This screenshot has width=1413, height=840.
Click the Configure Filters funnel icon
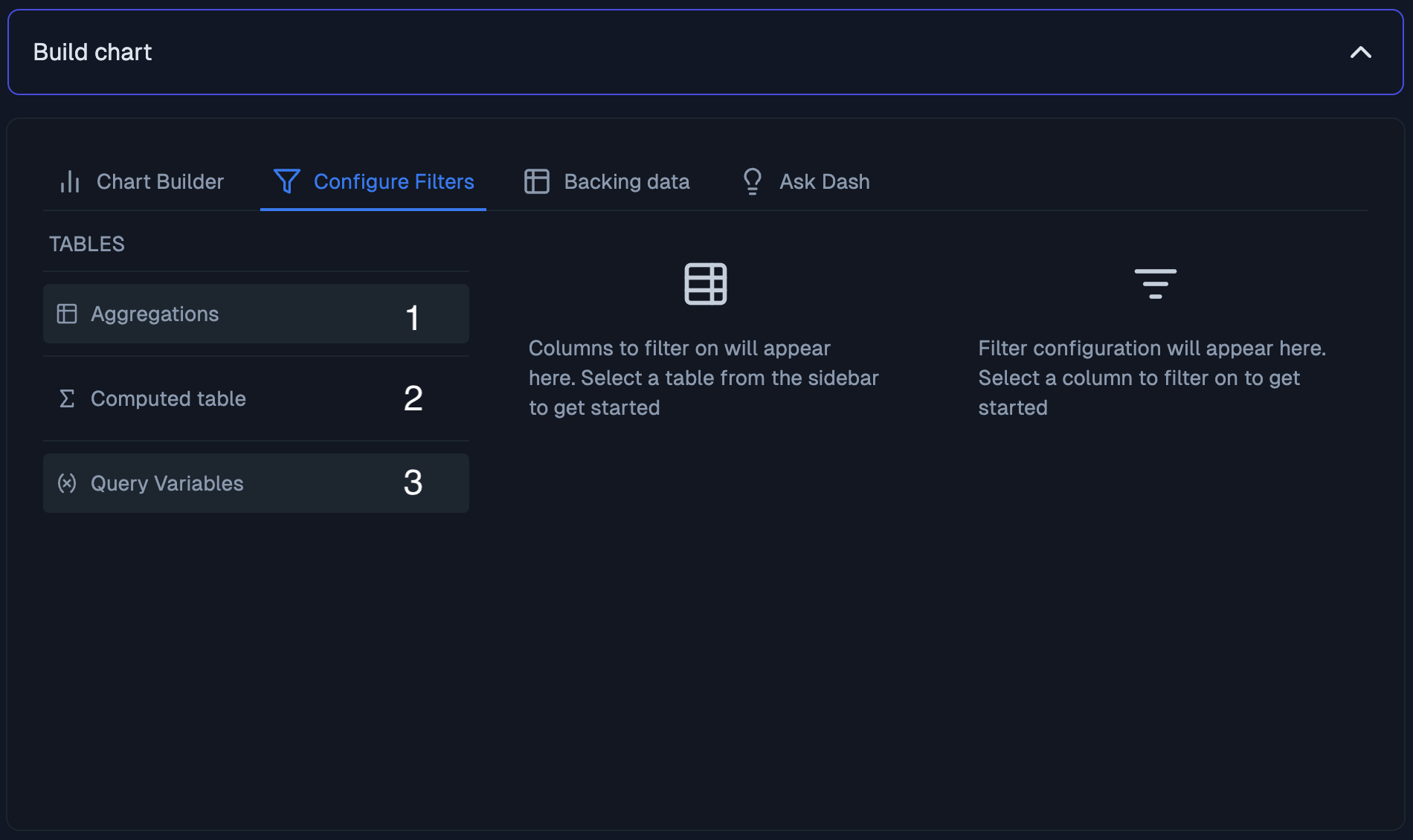pyautogui.click(x=287, y=181)
